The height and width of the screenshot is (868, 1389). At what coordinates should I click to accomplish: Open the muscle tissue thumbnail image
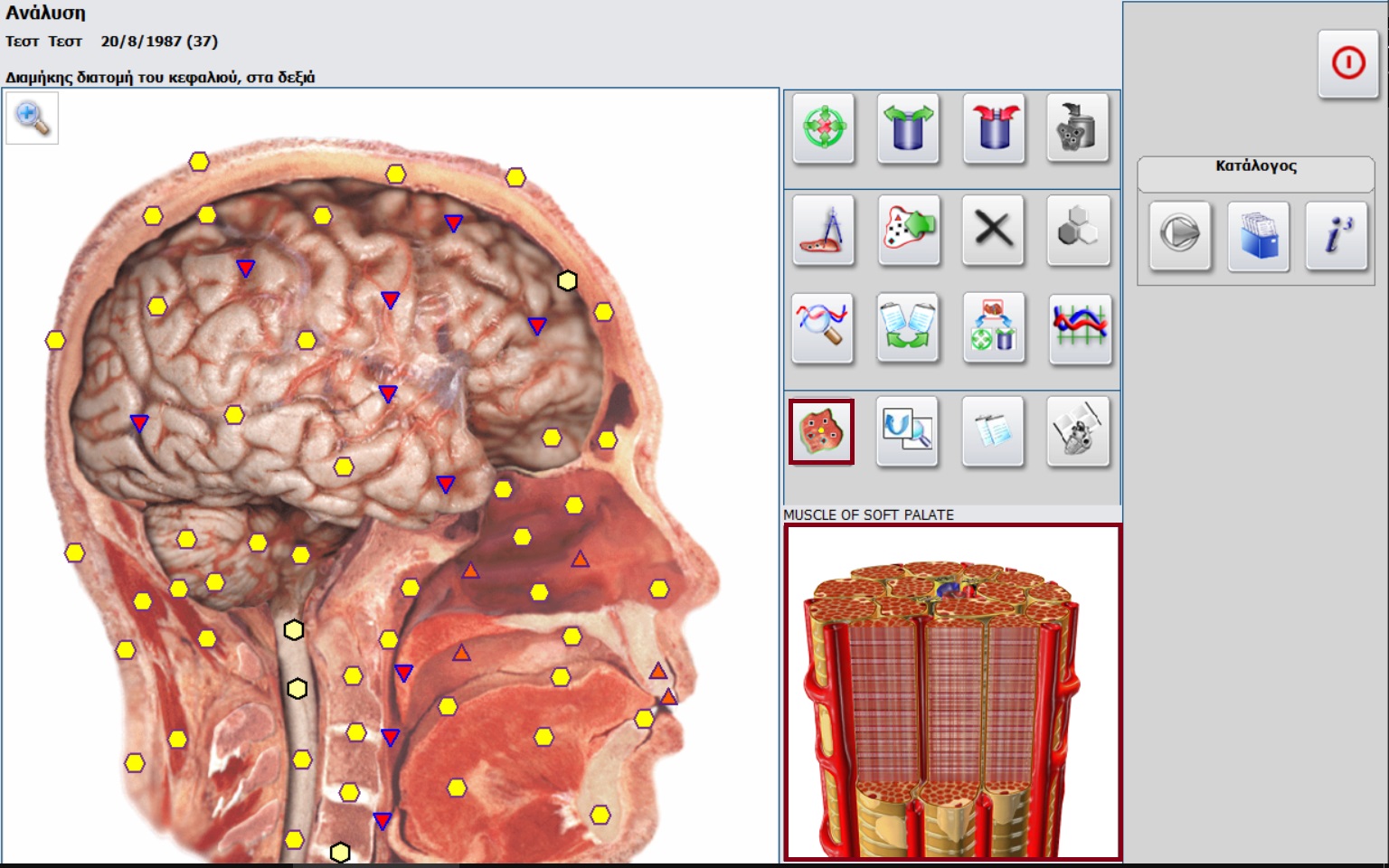click(x=952, y=693)
